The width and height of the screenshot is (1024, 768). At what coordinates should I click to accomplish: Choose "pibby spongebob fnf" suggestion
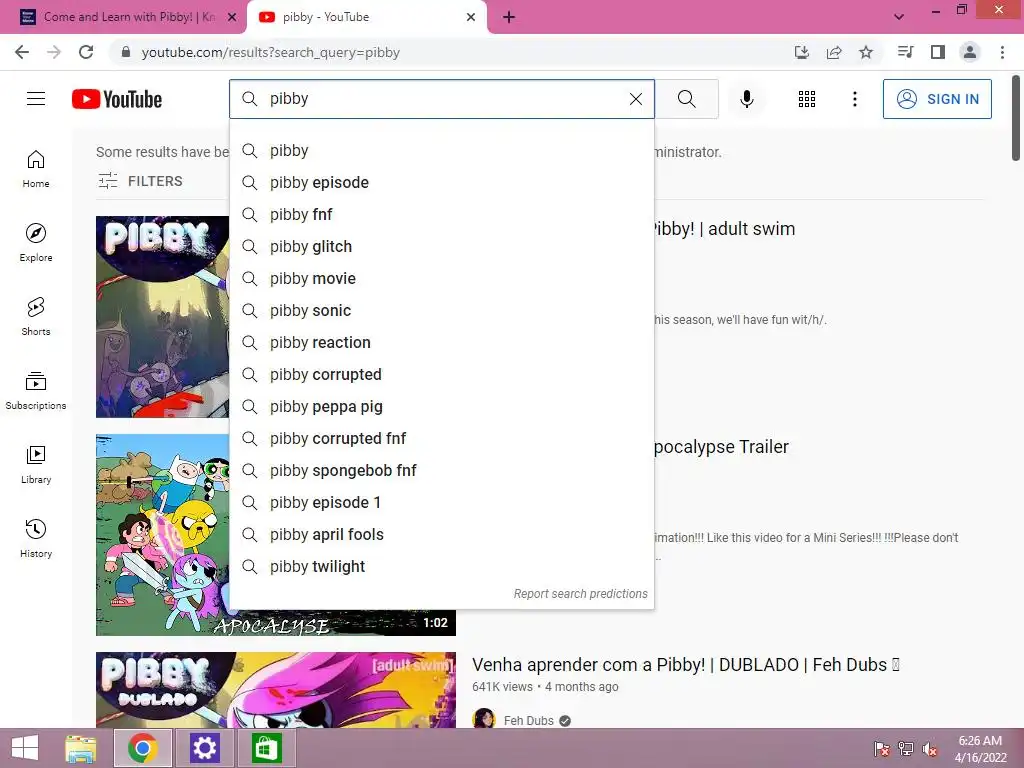click(x=441, y=471)
